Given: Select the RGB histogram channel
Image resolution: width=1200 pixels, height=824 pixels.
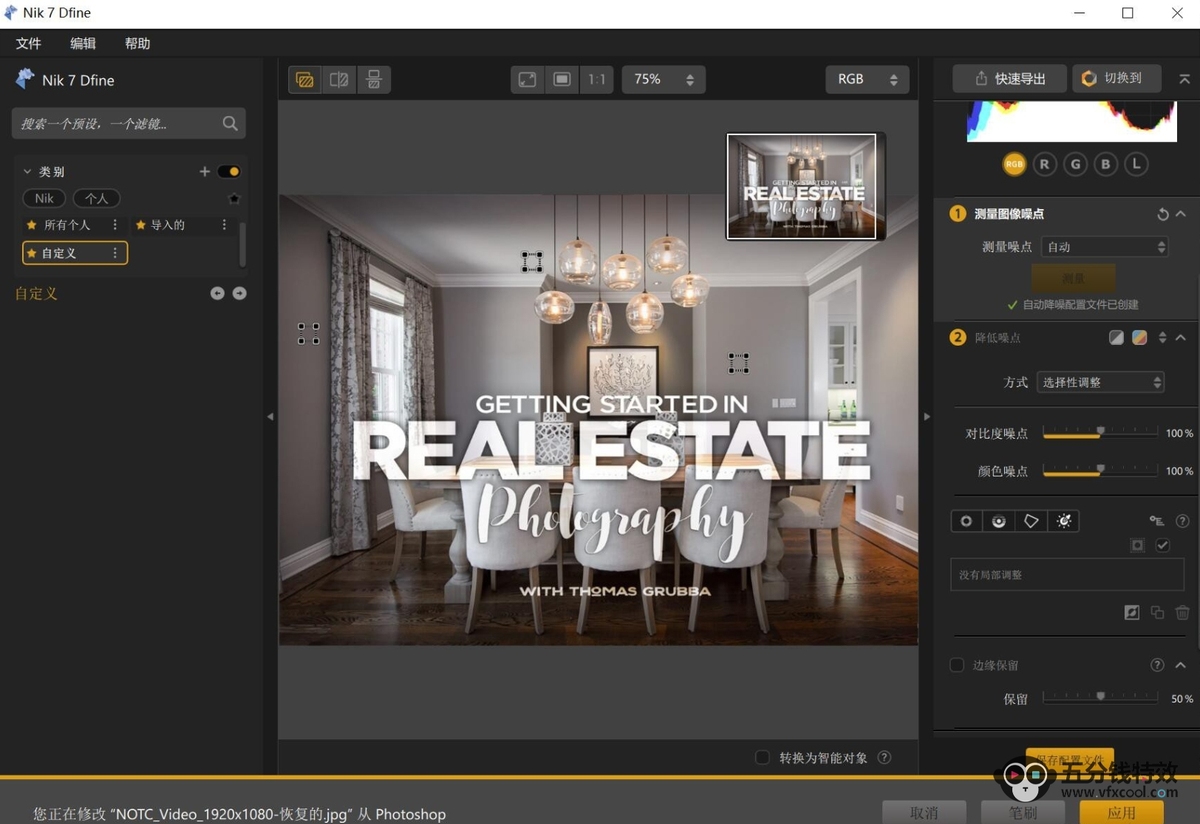Looking at the screenshot, I should [1014, 164].
